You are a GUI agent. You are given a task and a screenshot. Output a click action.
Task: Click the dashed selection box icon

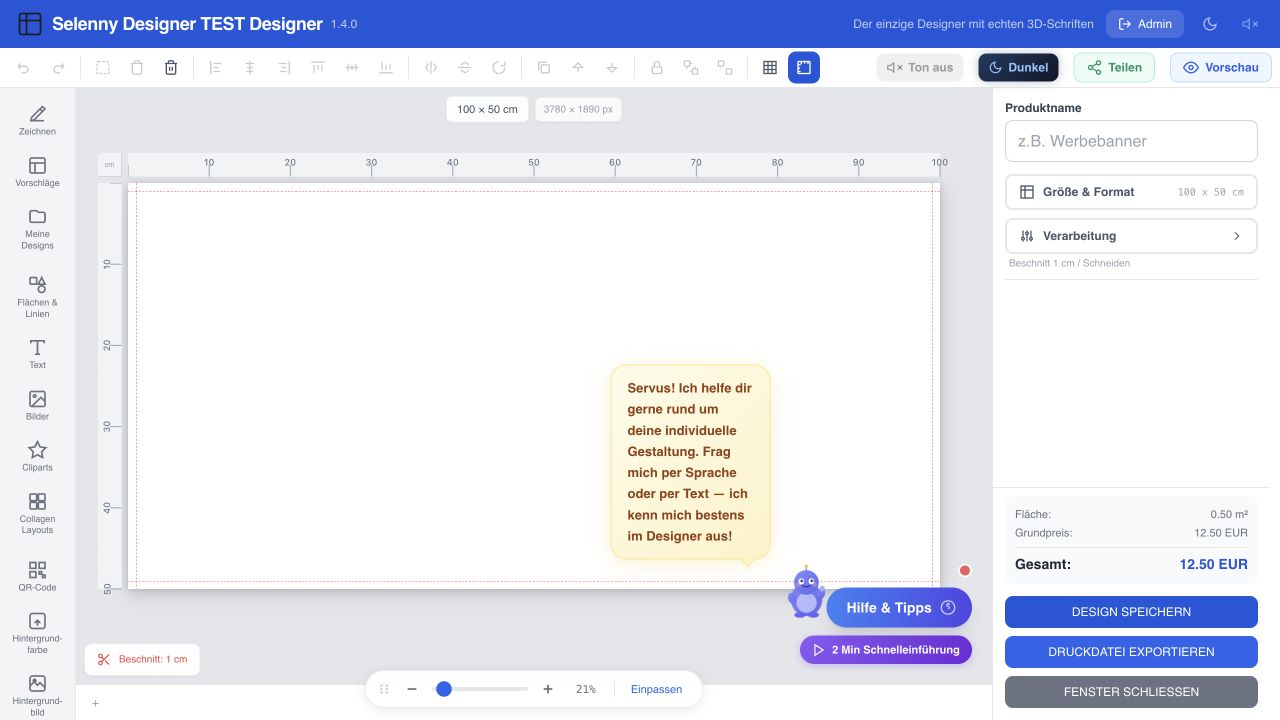coord(103,68)
